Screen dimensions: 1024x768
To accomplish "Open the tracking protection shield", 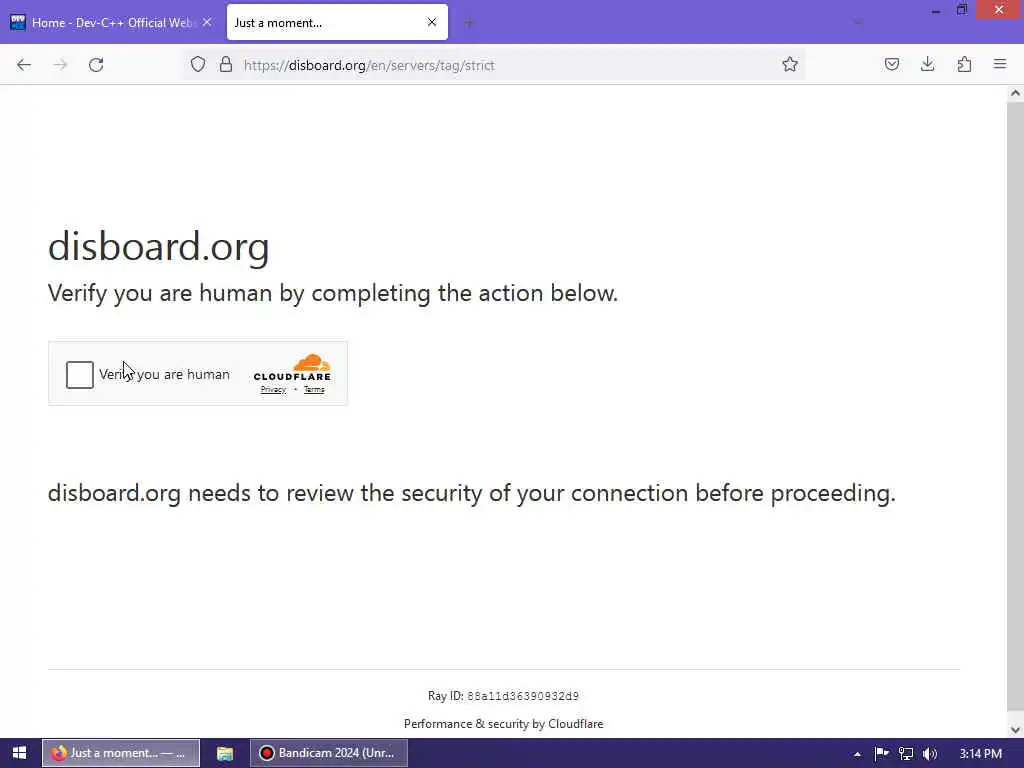I will click(x=198, y=64).
